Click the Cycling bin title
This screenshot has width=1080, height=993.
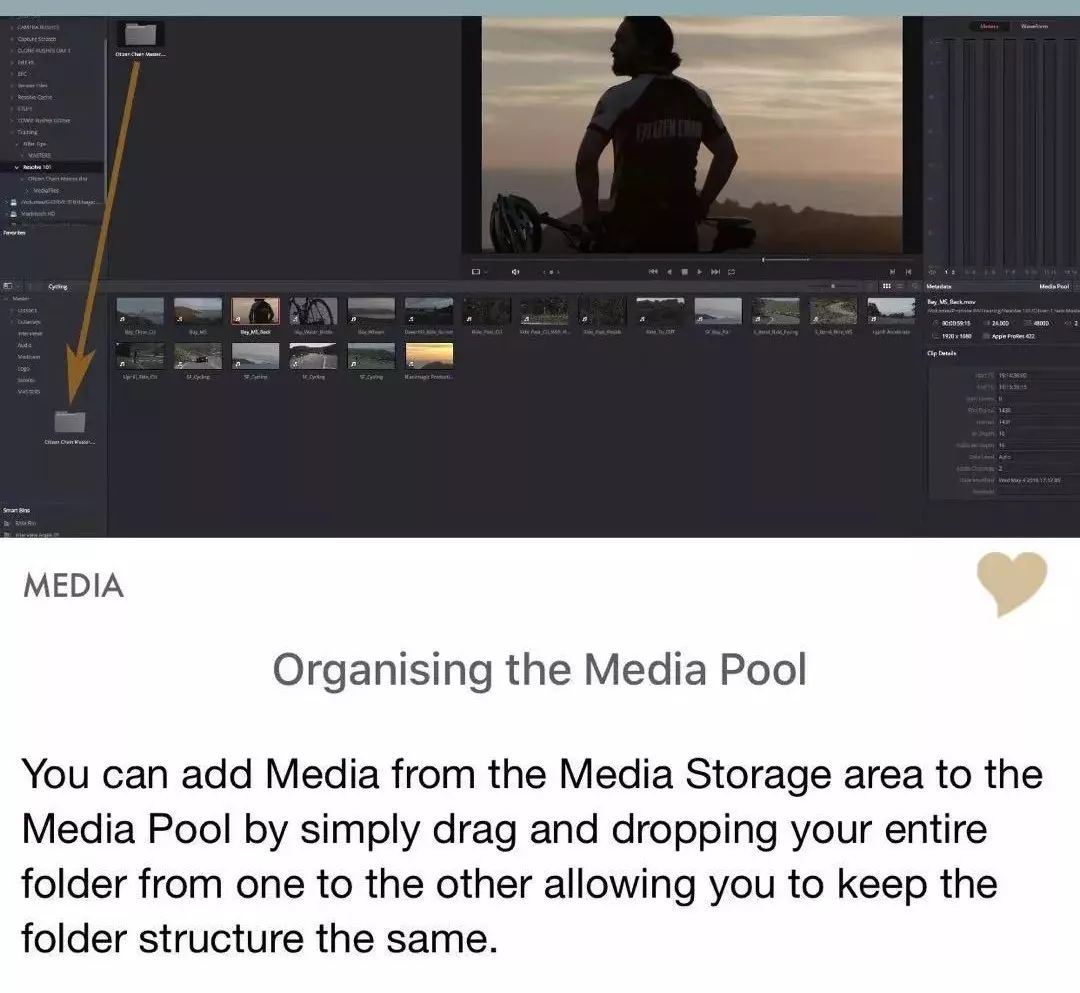(x=58, y=286)
